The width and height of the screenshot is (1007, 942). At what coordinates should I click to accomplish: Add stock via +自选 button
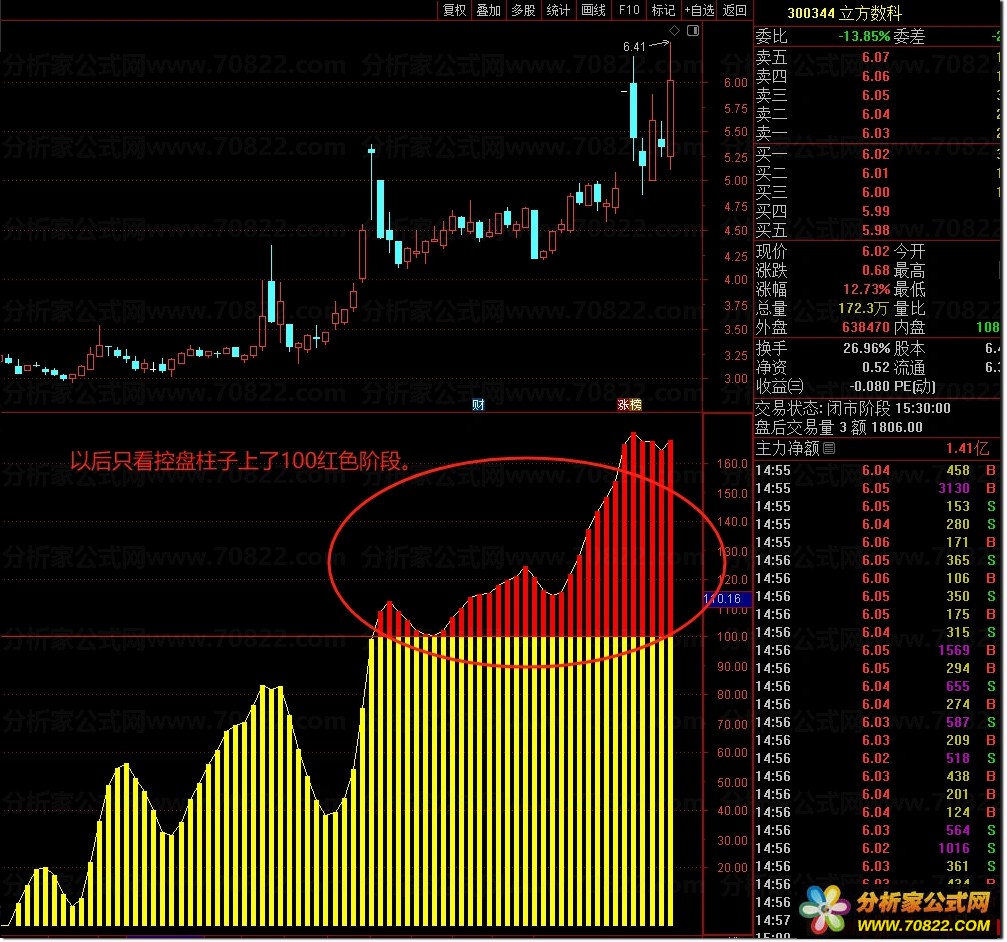(x=699, y=10)
